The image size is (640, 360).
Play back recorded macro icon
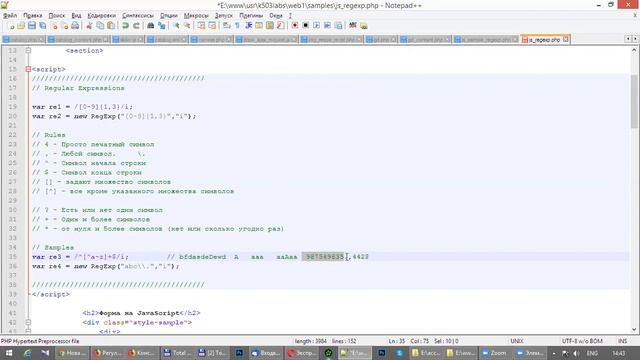point(316,26)
